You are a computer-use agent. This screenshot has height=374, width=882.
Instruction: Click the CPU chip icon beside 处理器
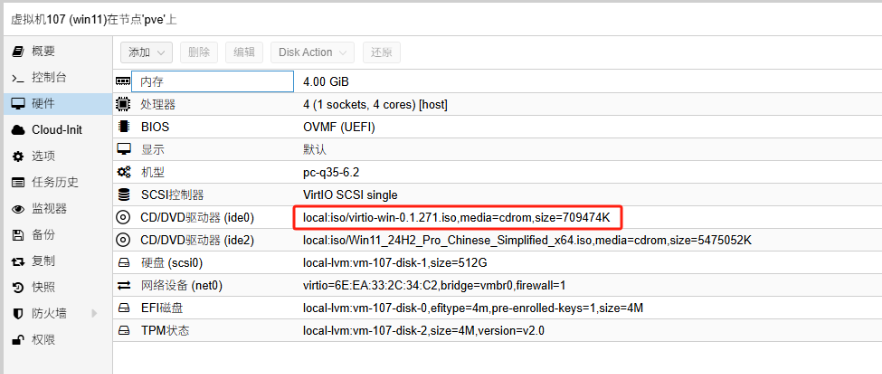[122, 105]
